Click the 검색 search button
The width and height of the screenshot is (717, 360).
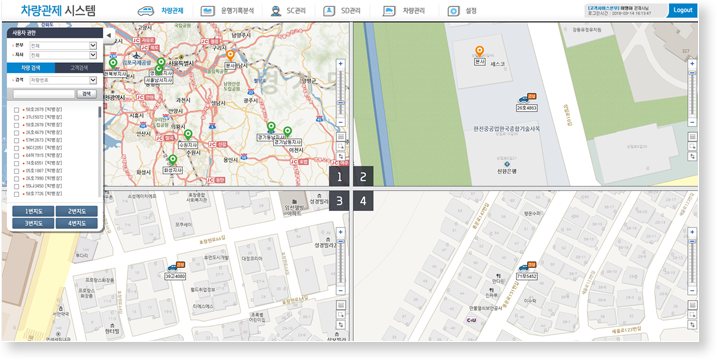(x=86, y=94)
